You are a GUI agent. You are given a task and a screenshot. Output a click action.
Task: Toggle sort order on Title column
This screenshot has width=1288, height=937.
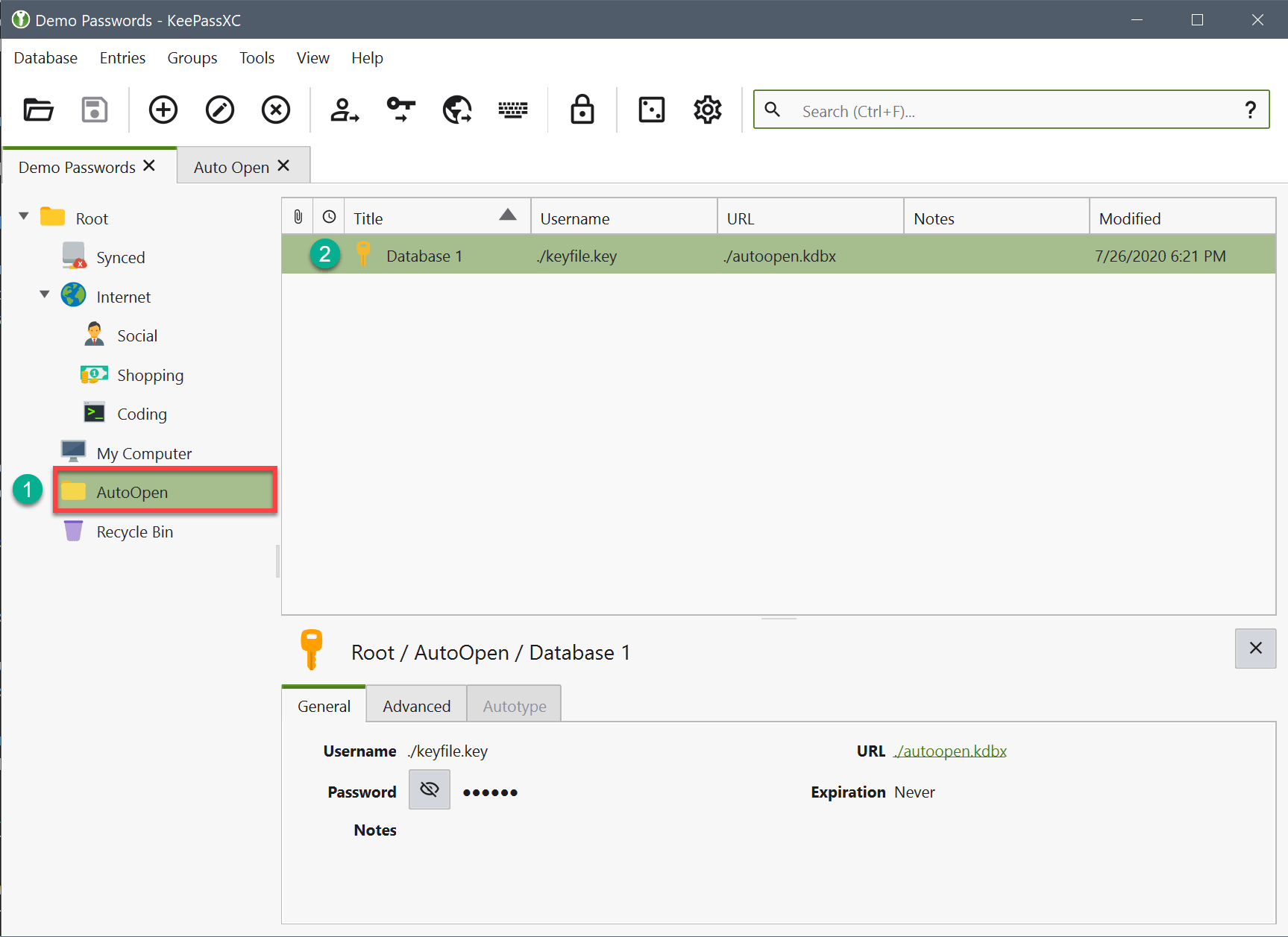click(436, 218)
